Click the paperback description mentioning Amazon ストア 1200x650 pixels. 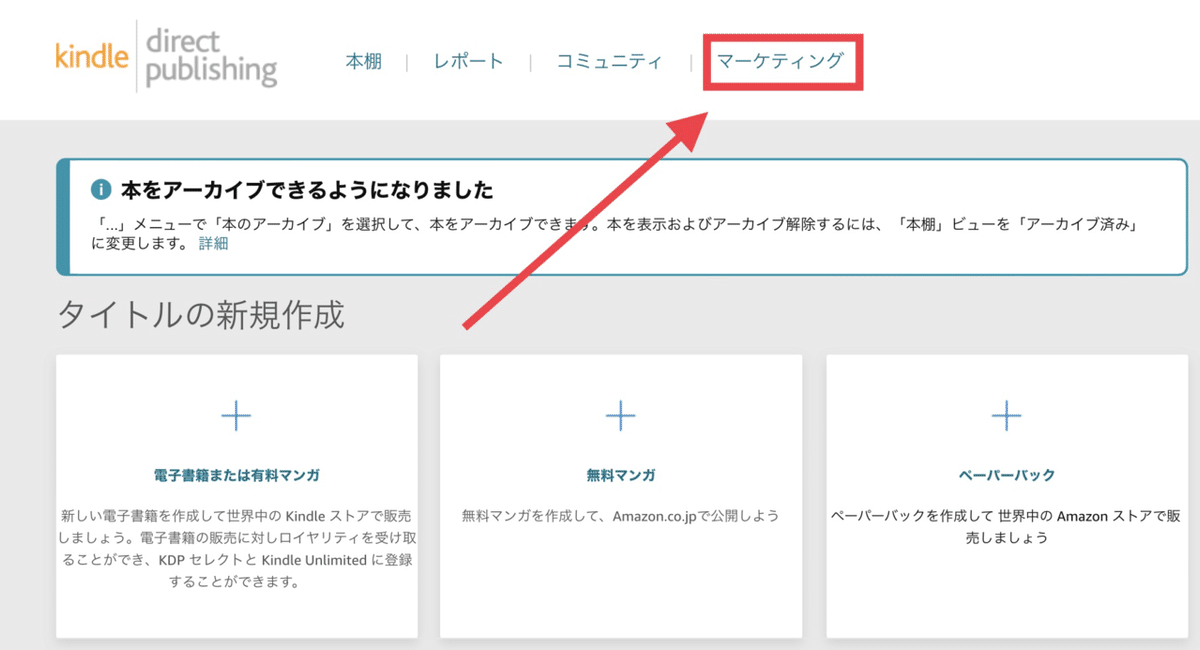click(x=1006, y=527)
